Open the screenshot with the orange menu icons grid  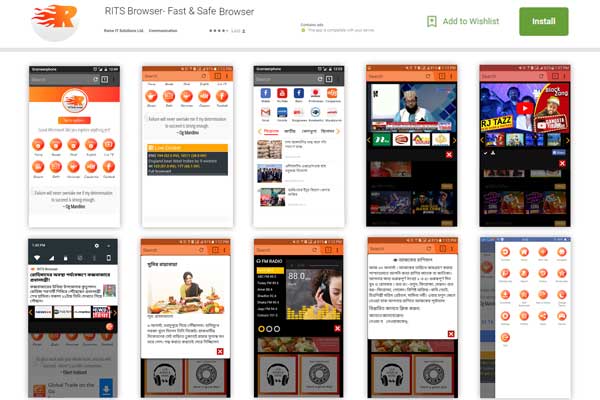click(x=526, y=318)
